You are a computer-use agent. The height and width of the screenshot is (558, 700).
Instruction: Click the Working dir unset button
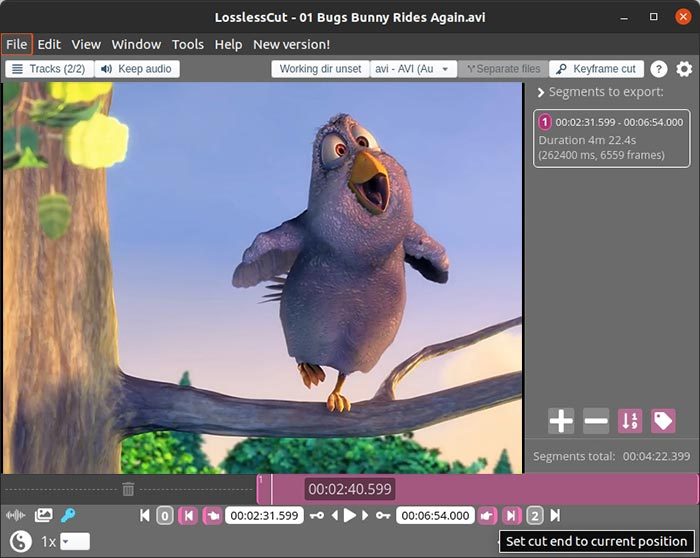coord(320,69)
